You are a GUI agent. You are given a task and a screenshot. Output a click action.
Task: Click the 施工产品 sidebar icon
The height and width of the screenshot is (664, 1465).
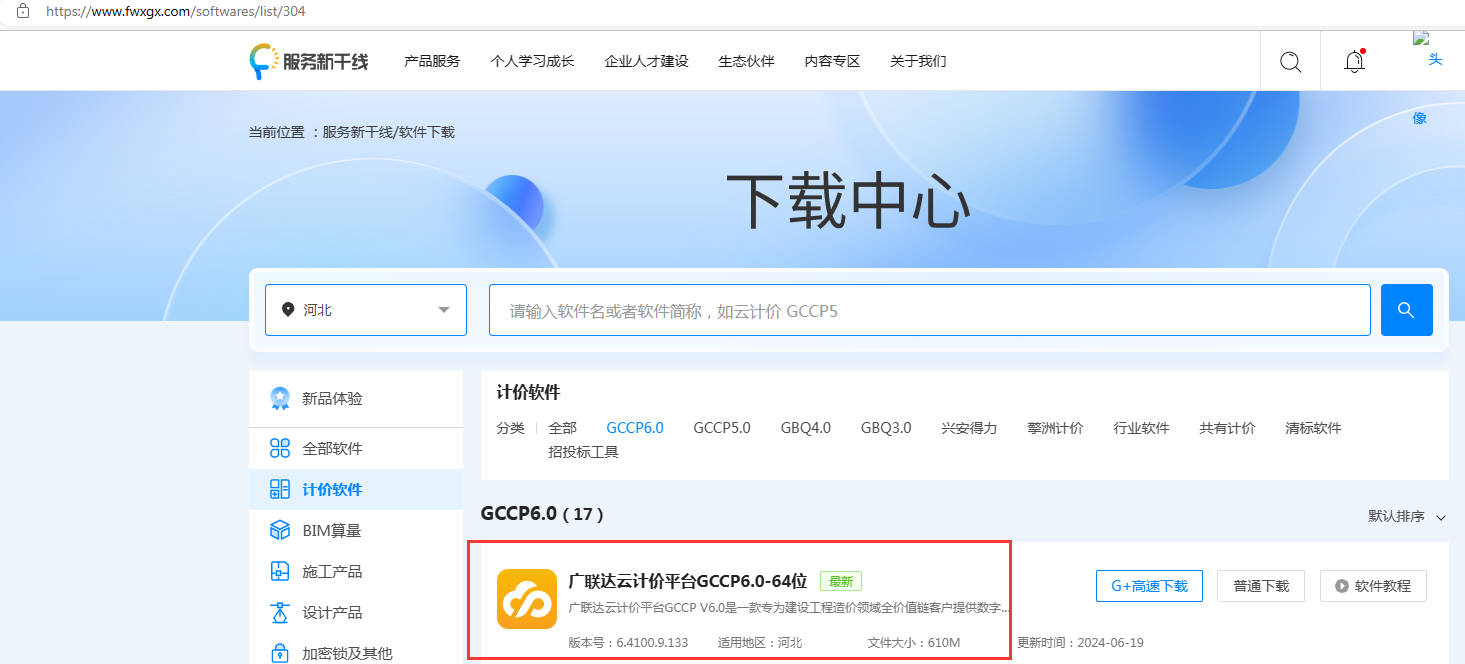[280, 572]
